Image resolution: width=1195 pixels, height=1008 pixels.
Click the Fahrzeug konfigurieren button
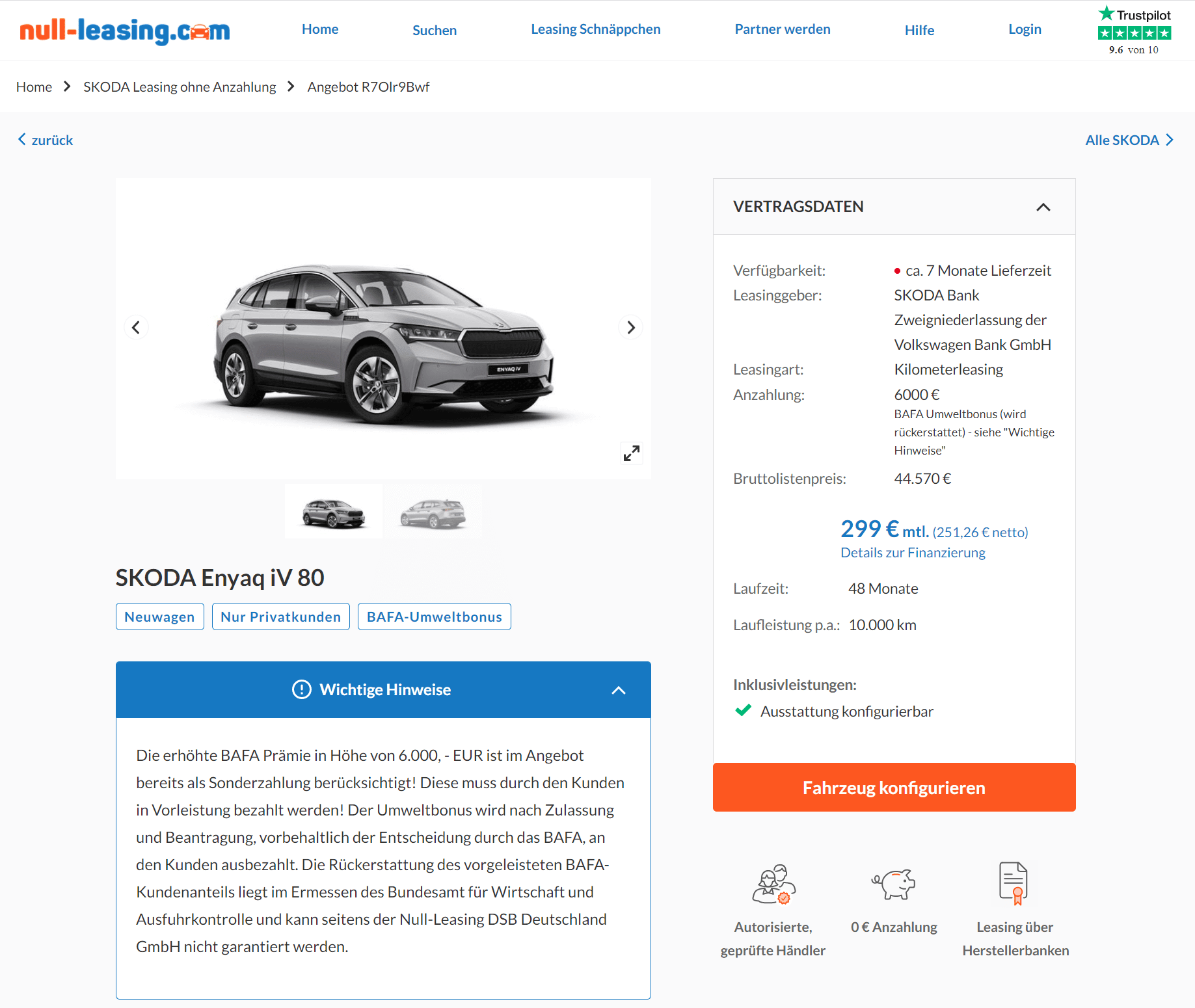point(894,787)
